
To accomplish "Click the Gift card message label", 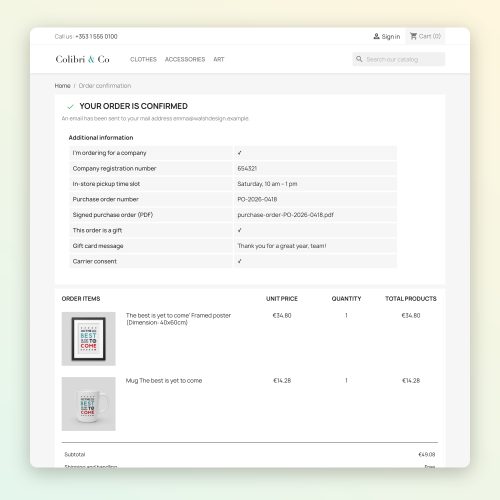I will (x=98, y=246).
